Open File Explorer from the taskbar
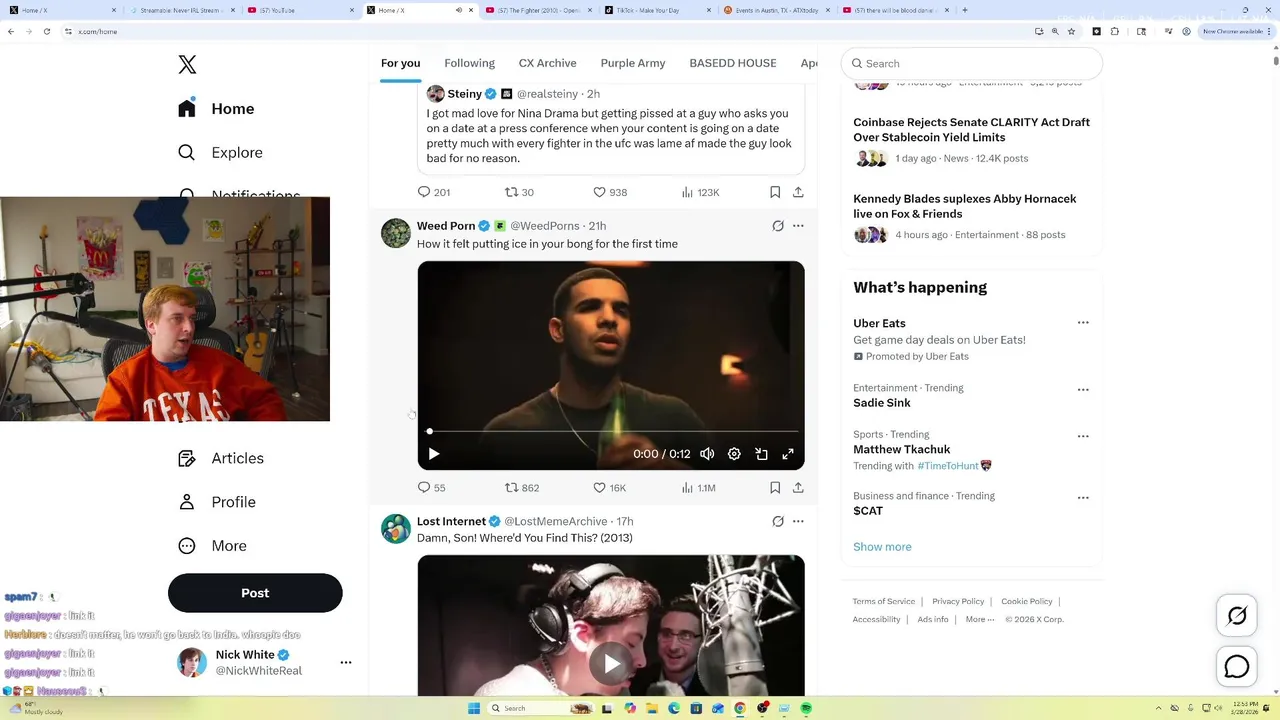The height and width of the screenshot is (720, 1280). [x=652, y=708]
